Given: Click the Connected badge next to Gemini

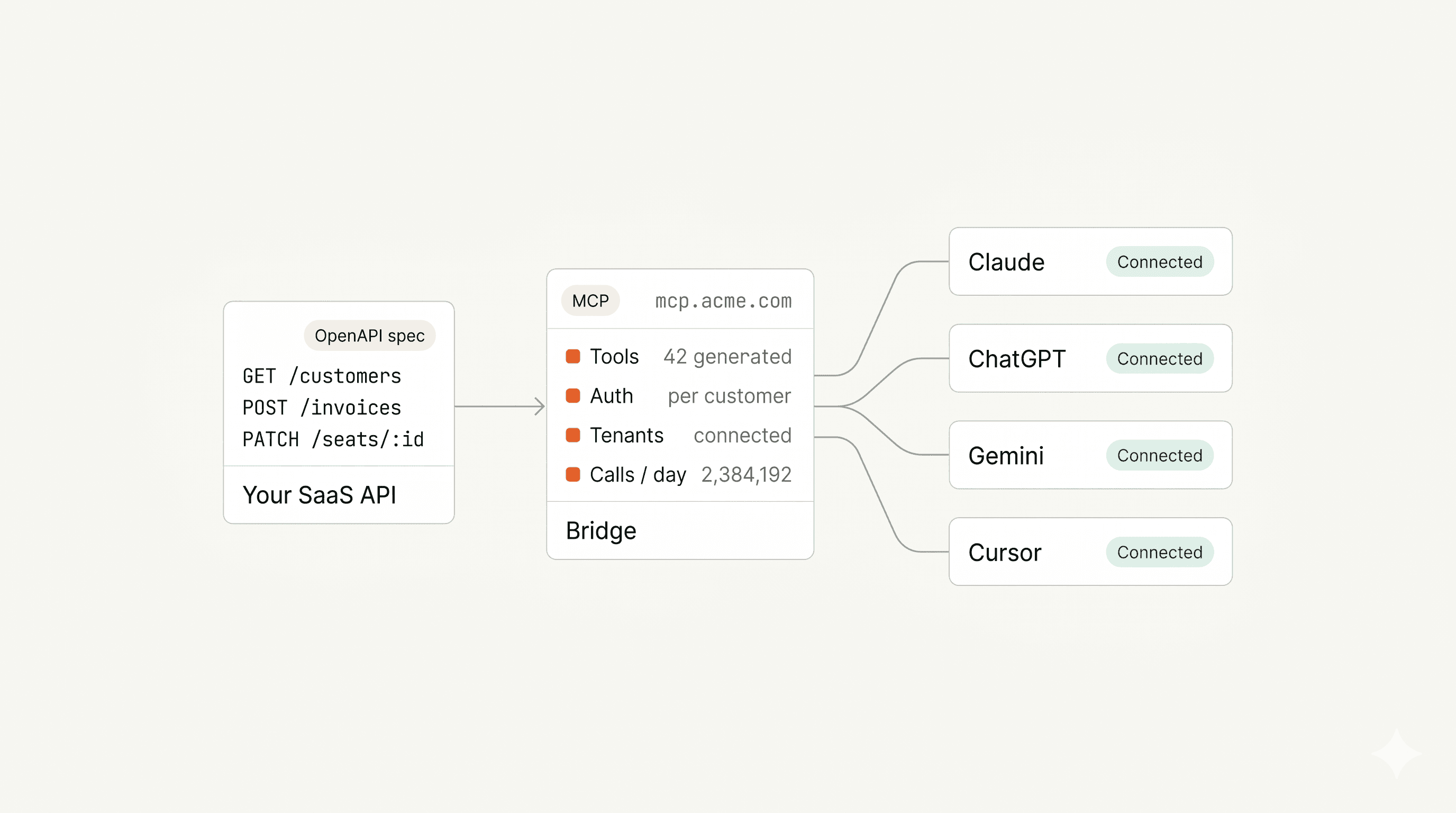Looking at the screenshot, I should pos(1159,455).
